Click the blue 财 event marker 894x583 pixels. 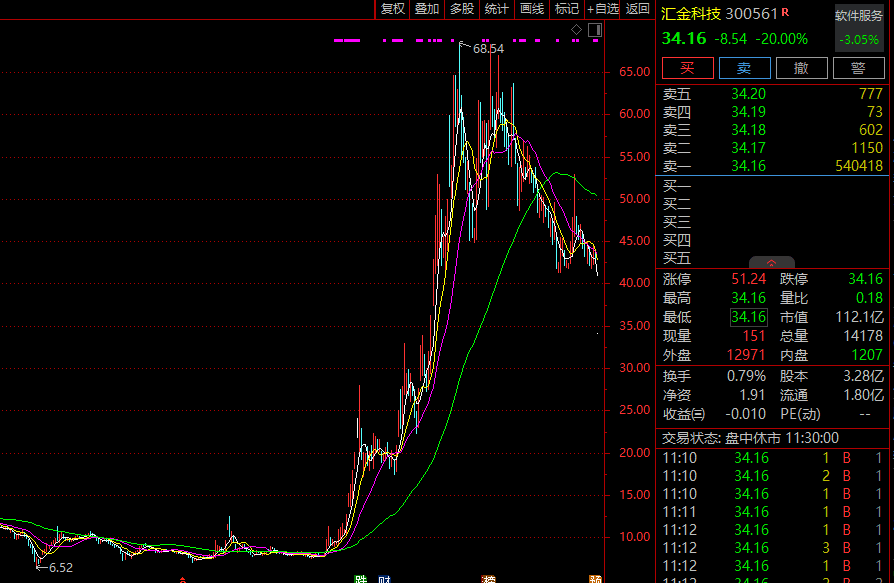(384, 579)
